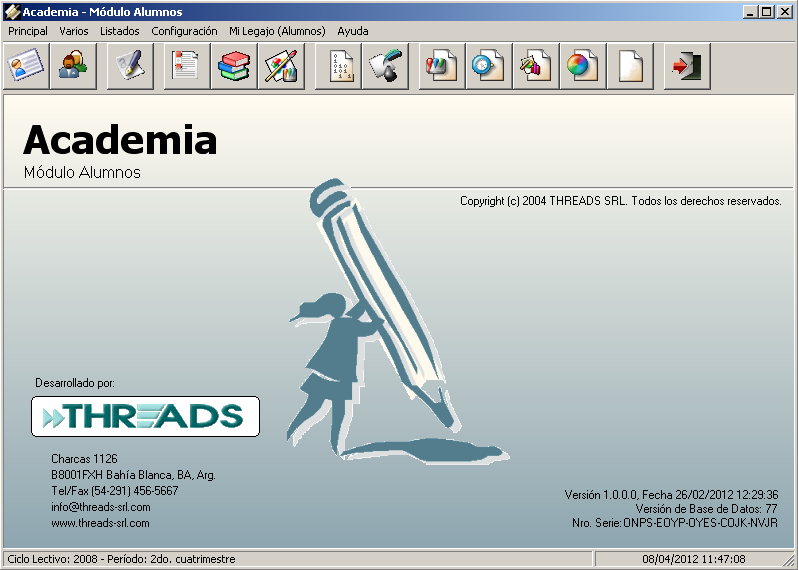Viewport: 798px width, 570px height.
Task: Click the ink feather toolbar icon
Action: pyautogui.click(x=385, y=67)
